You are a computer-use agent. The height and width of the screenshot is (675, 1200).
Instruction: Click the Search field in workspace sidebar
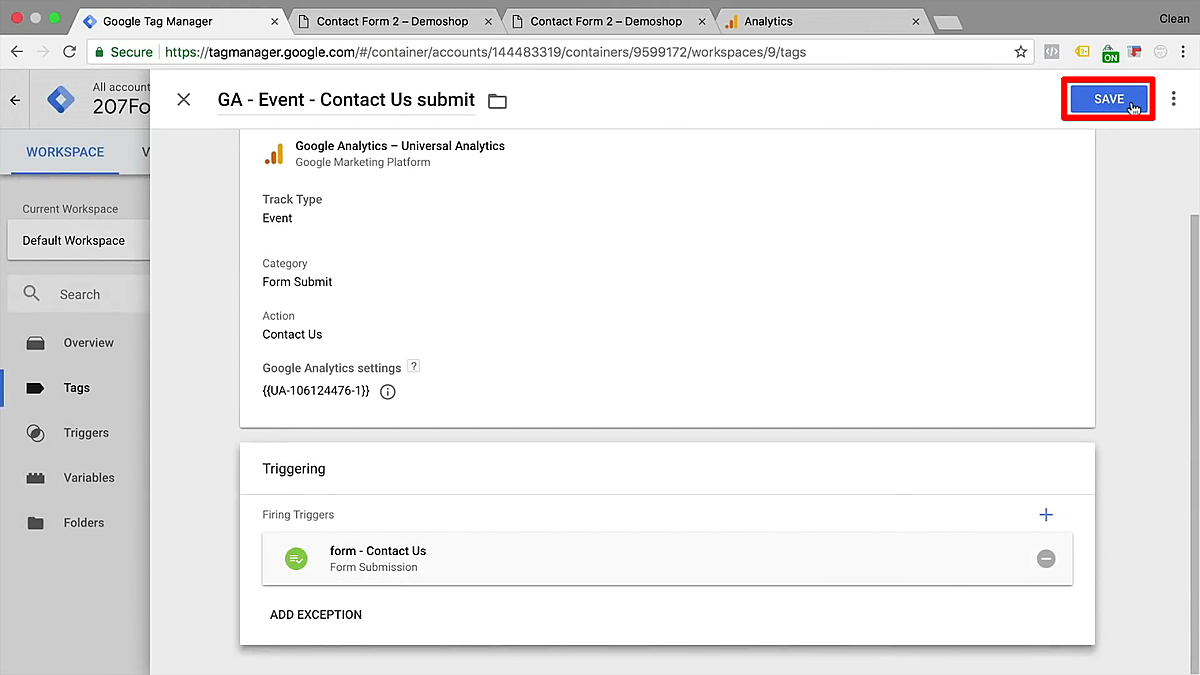(x=79, y=294)
